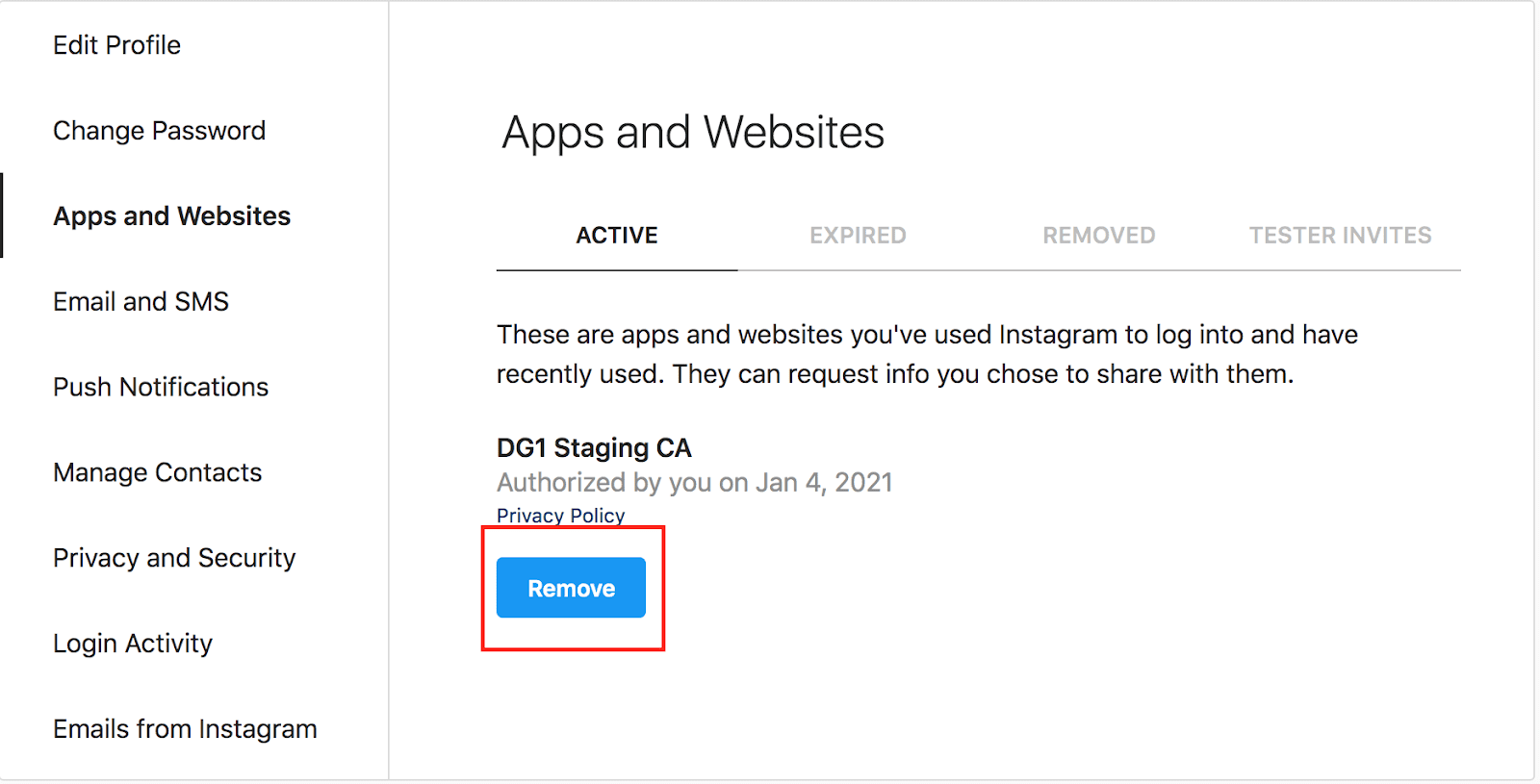This screenshot has width=1540, height=784.
Task: Click the Authorized by you date text
Action: coord(695,482)
